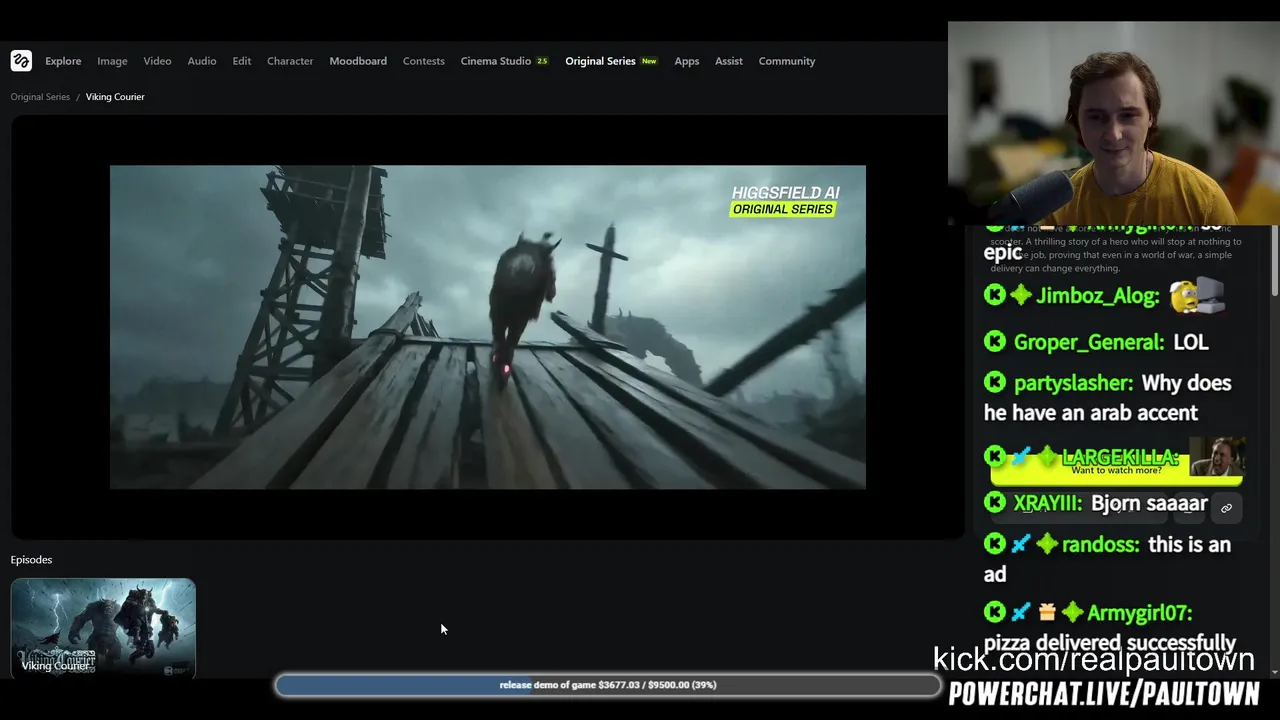Click the green star badge beside Jimboz_Alog
The image size is (1280, 720).
[x=1021, y=296]
